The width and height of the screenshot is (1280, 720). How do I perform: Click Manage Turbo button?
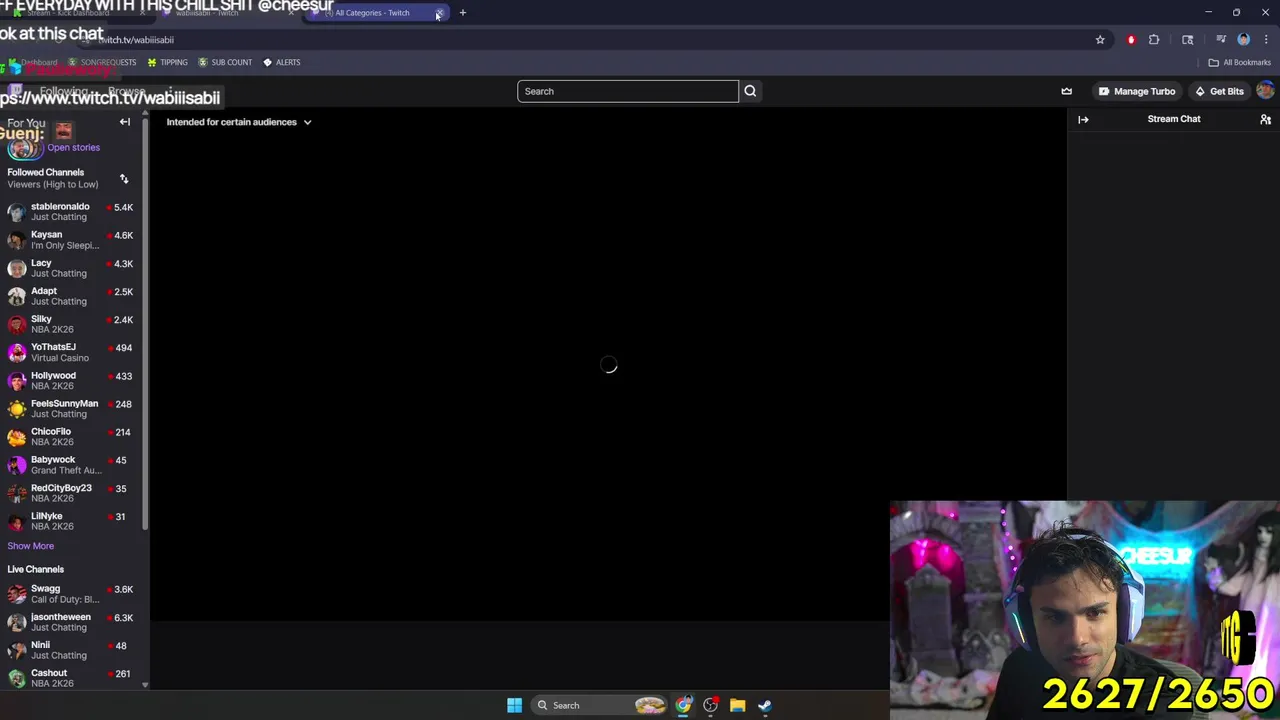(1137, 91)
